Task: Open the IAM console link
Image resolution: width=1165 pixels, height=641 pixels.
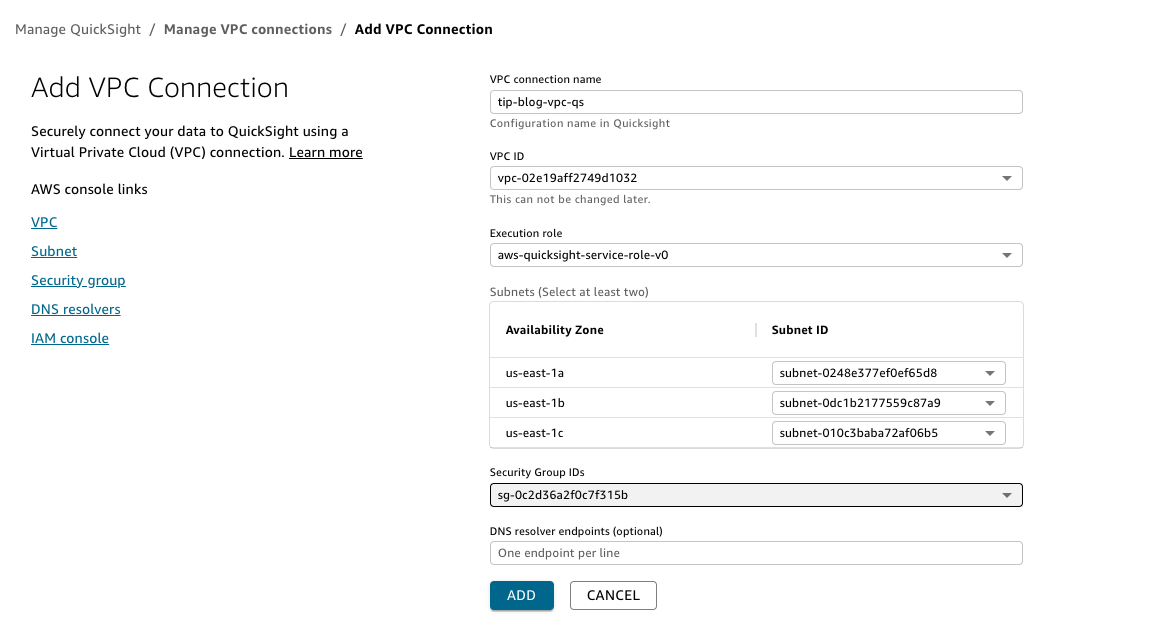Action: [x=70, y=338]
